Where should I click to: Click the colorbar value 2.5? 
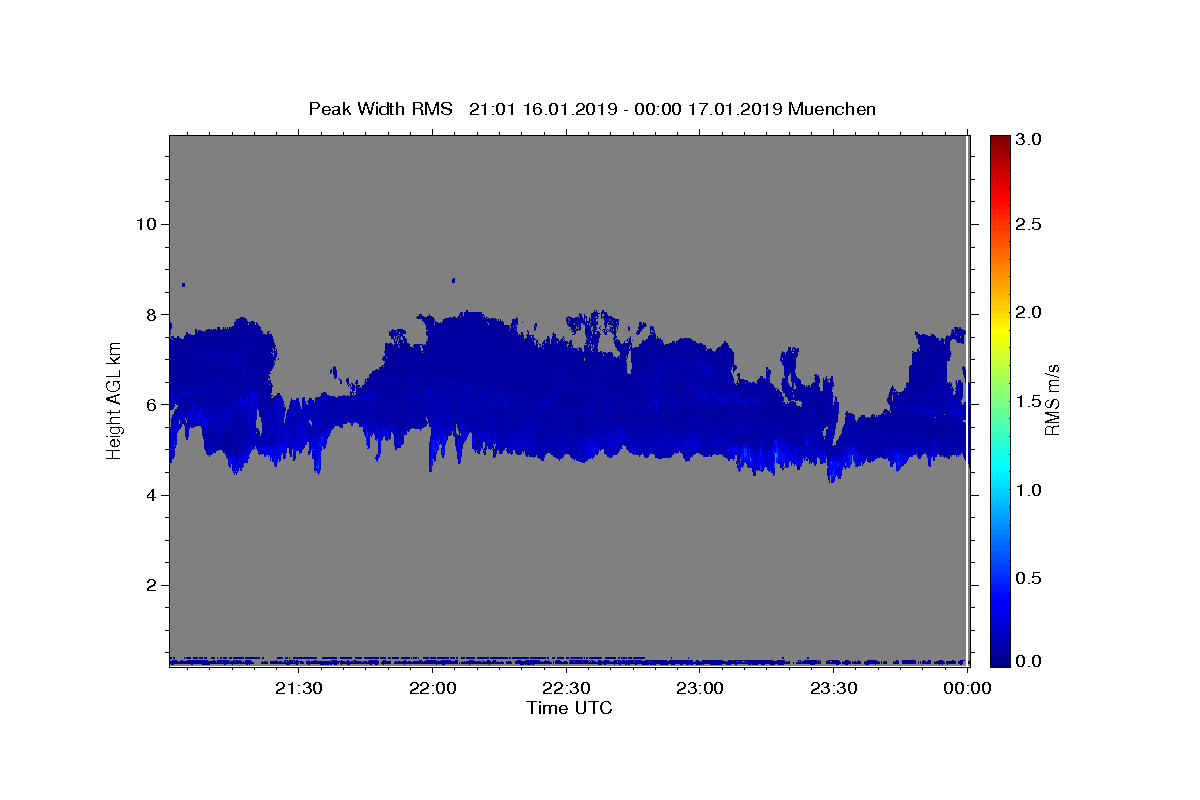point(1030,224)
